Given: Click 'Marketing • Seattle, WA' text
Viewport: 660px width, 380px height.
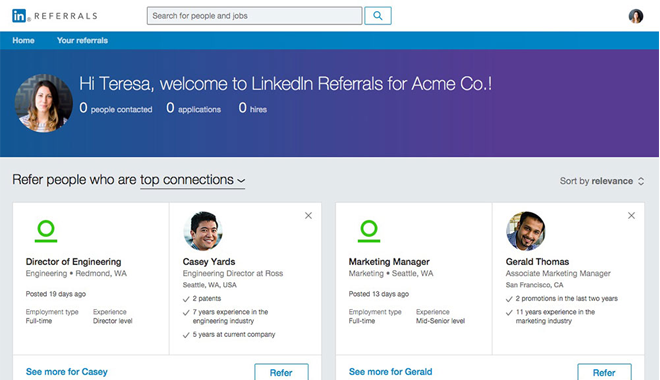Looking at the screenshot, I should (391, 274).
